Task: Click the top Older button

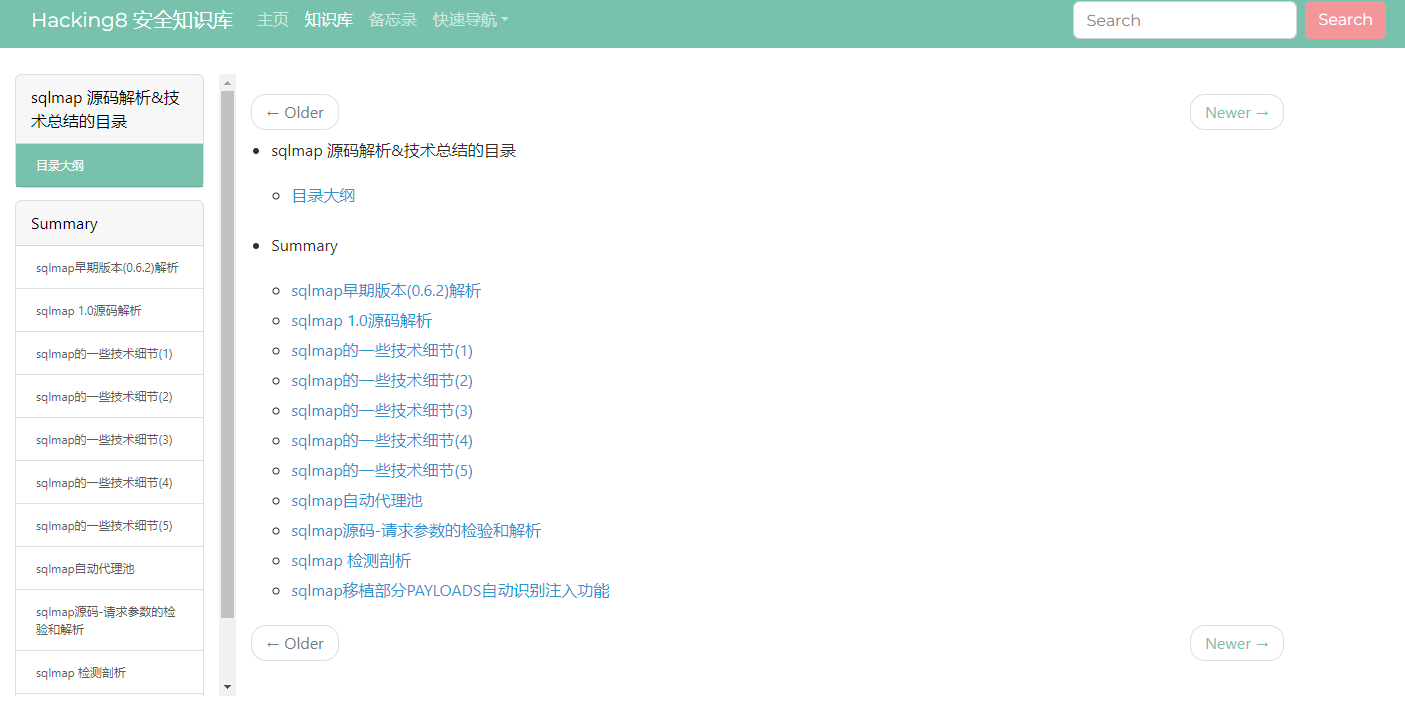Action: (295, 112)
